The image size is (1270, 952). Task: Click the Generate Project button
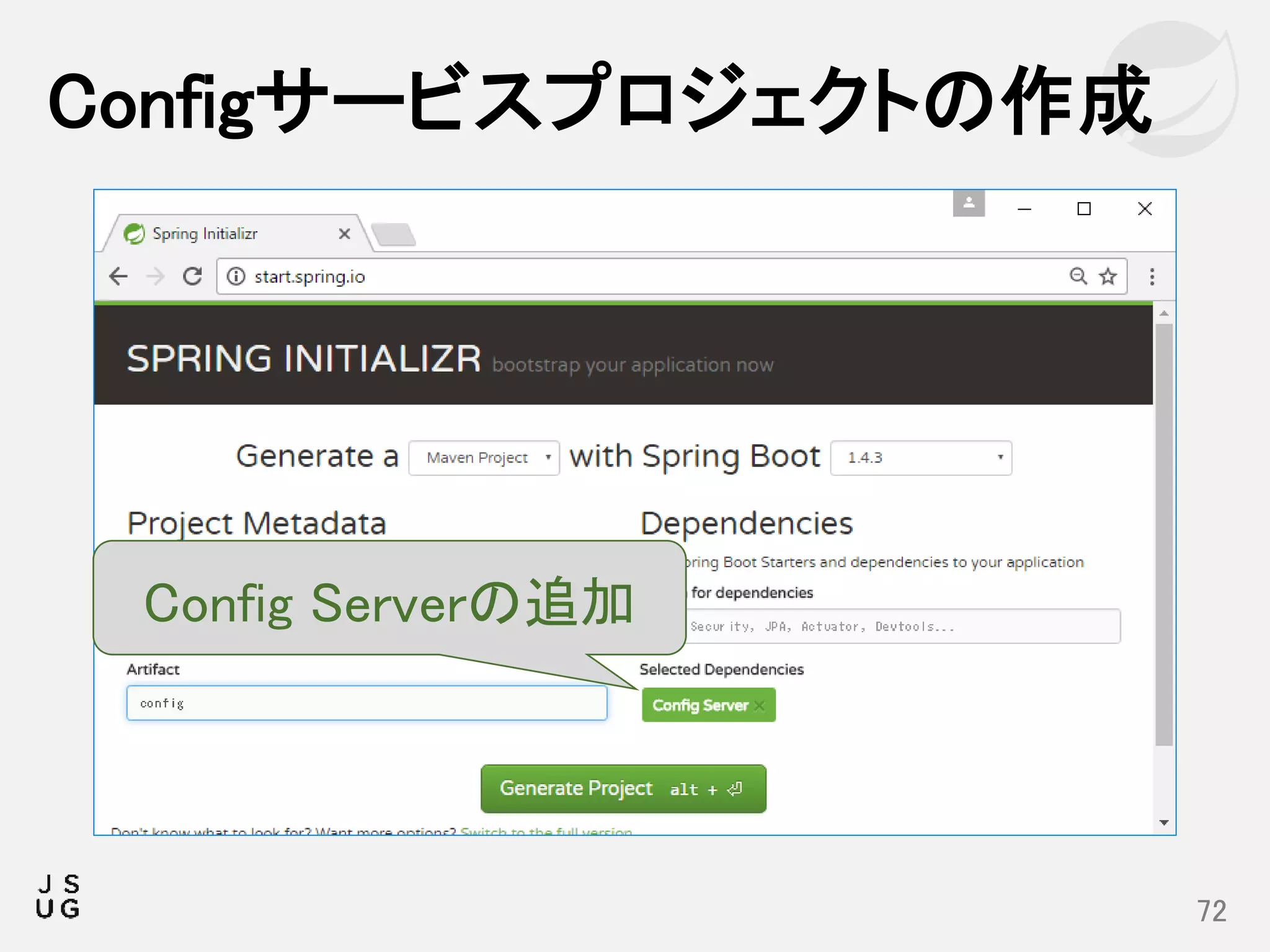(x=623, y=788)
